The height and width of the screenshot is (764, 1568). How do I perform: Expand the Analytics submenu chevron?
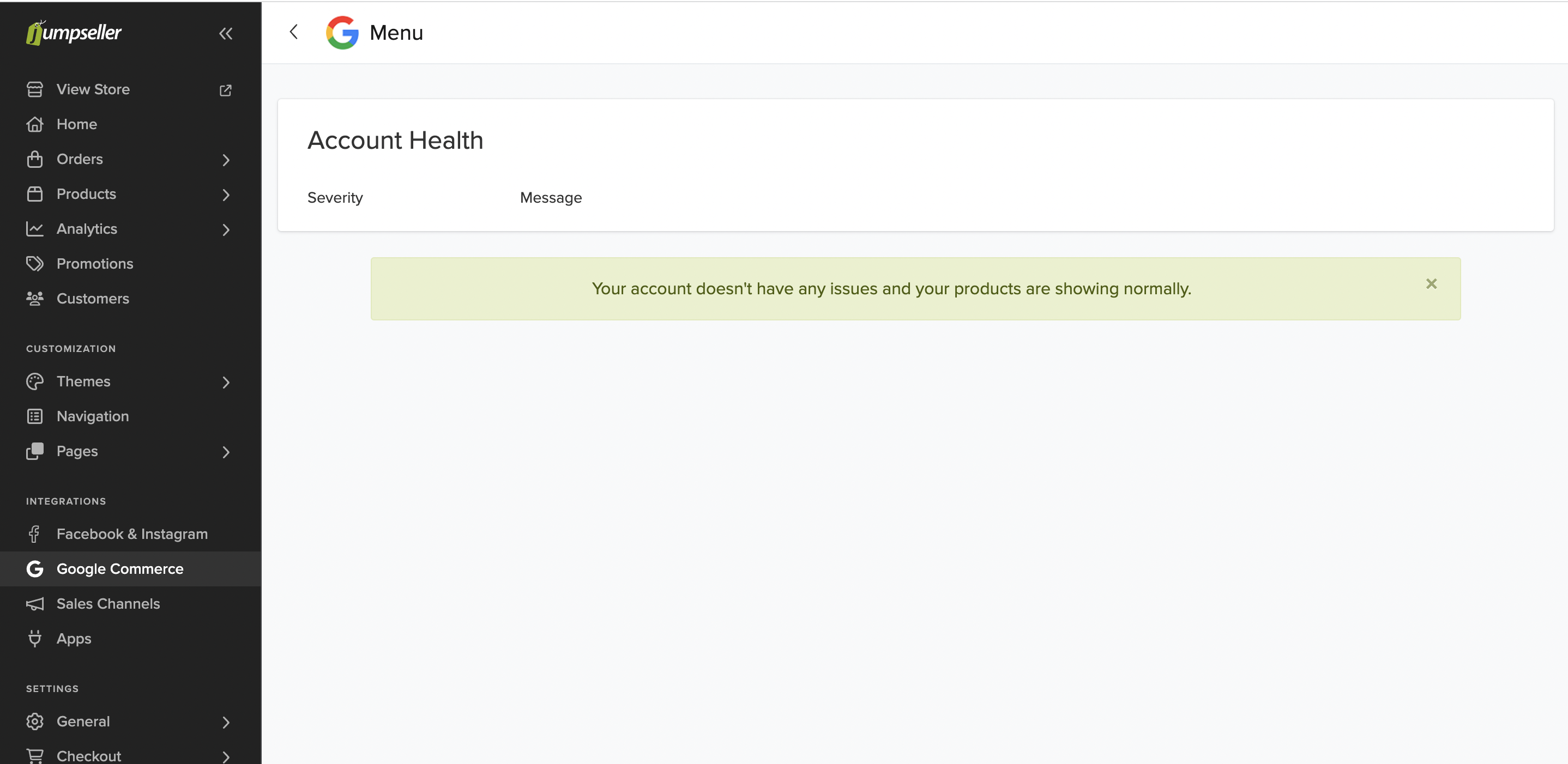click(x=226, y=229)
